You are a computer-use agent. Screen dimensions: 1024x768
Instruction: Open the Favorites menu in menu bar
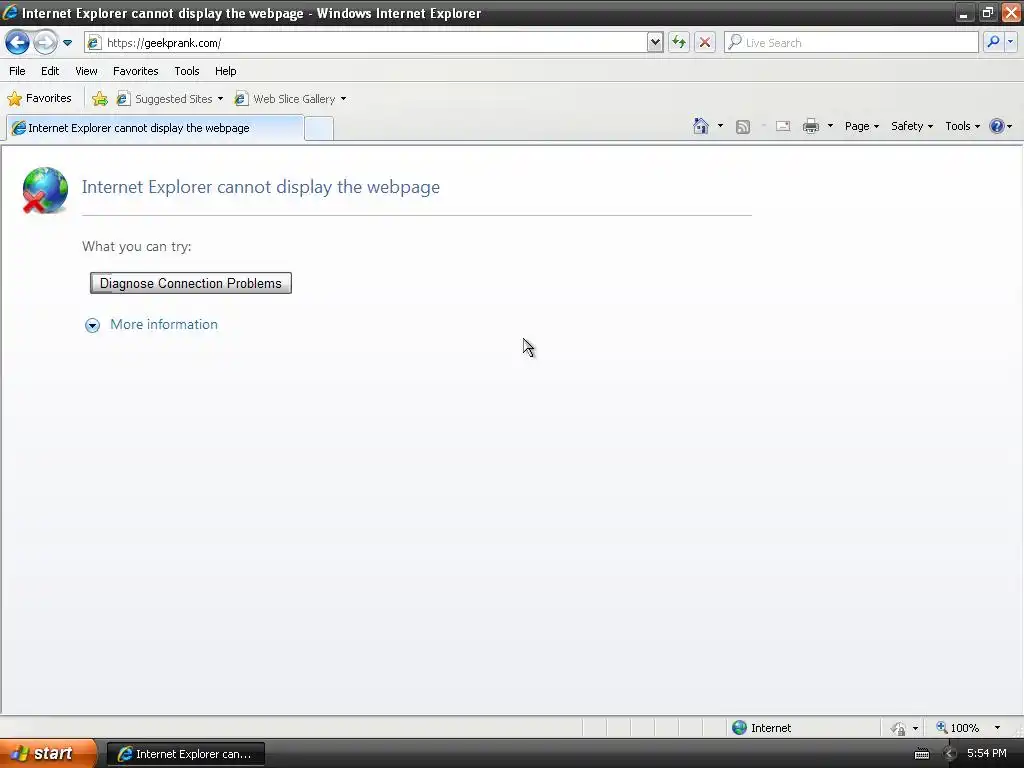135,71
